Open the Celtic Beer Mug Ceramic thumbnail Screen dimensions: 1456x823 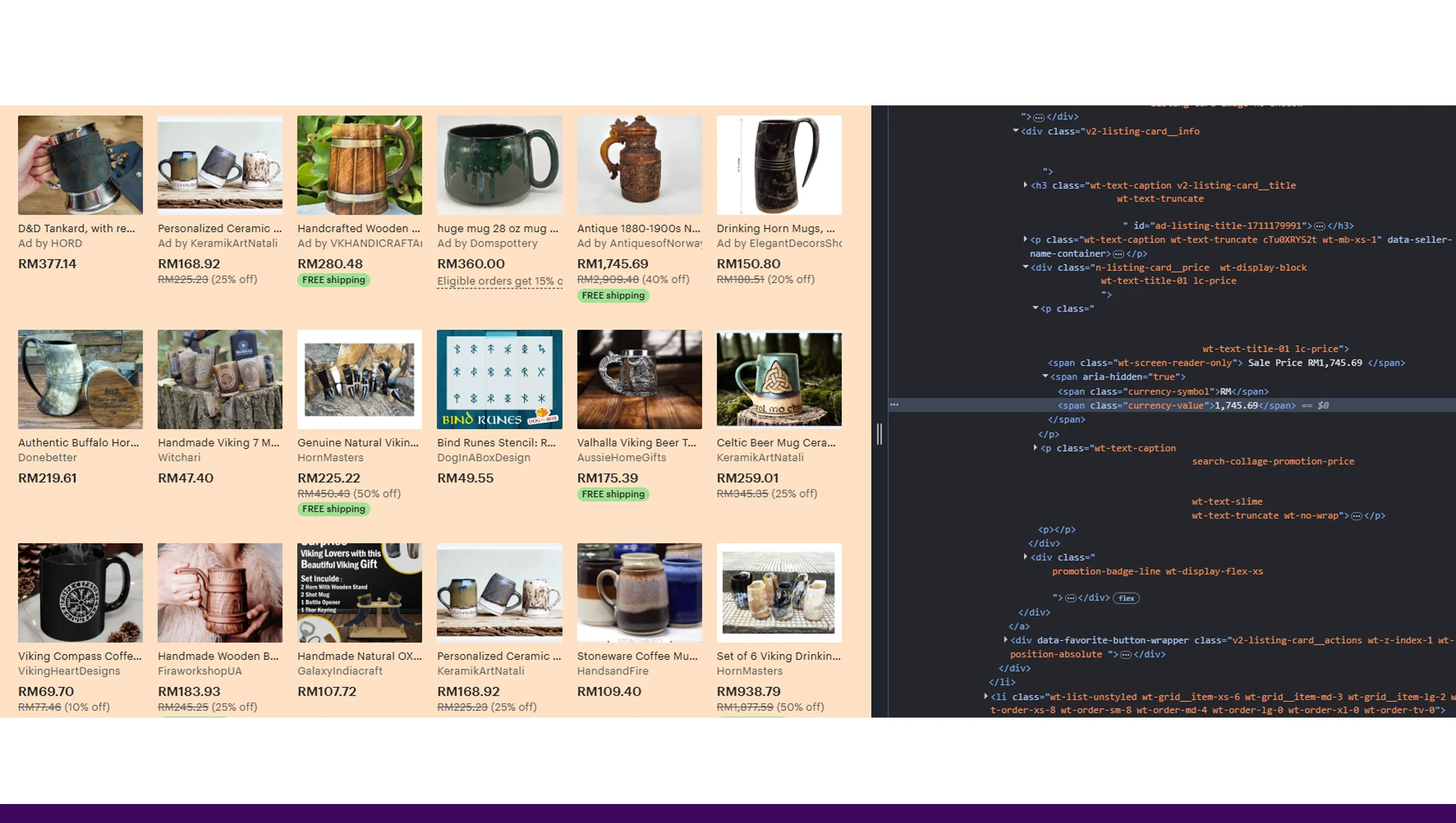[778, 379]
